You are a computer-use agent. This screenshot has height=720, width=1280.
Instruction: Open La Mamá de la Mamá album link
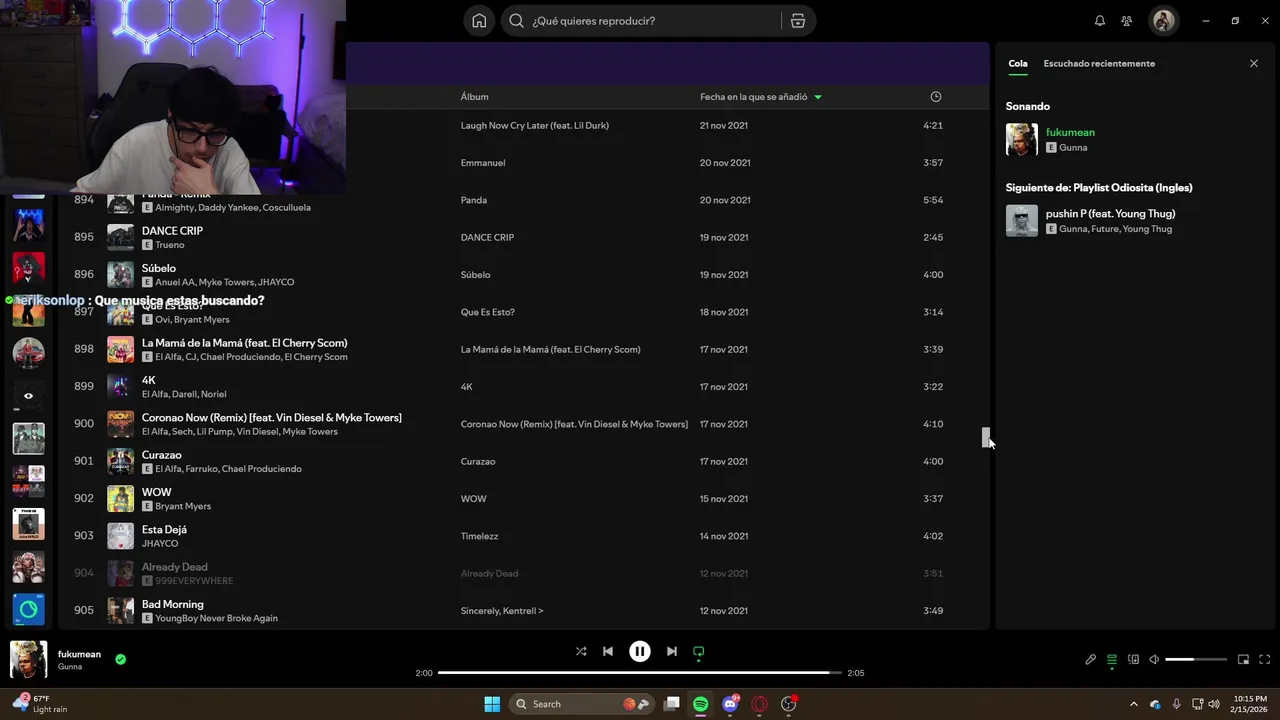pos(550,349)
